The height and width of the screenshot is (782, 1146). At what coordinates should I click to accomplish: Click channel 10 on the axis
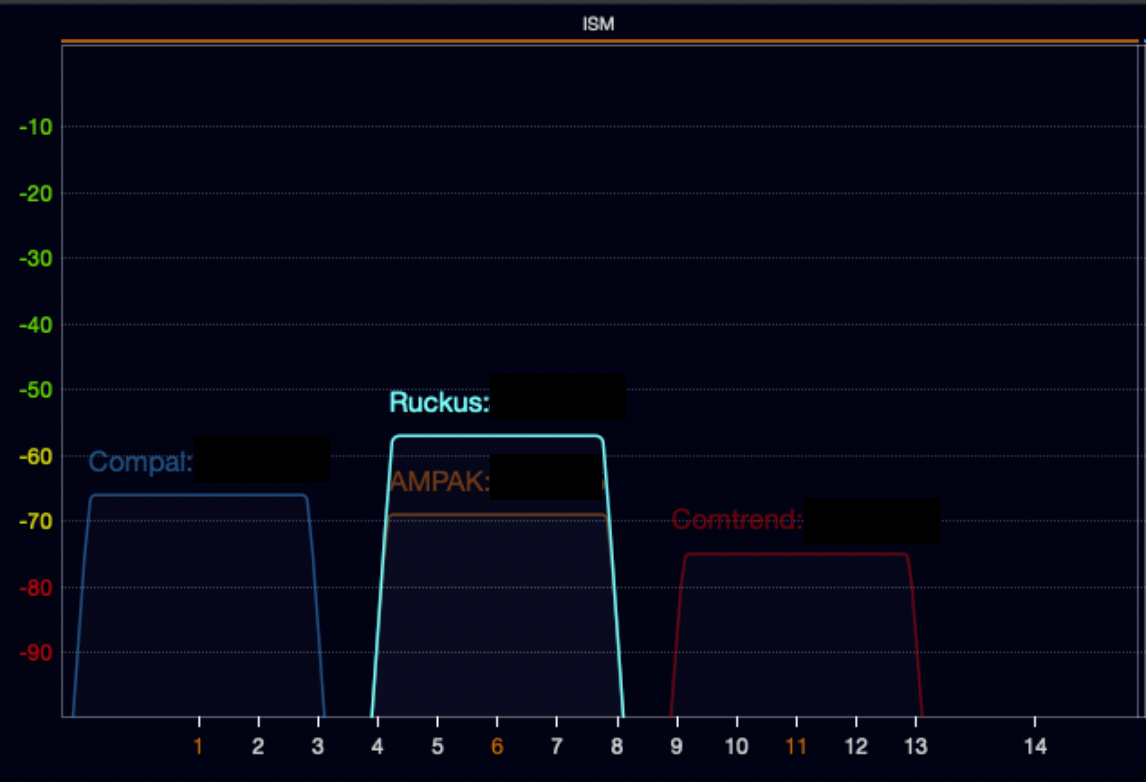(737, 746)
